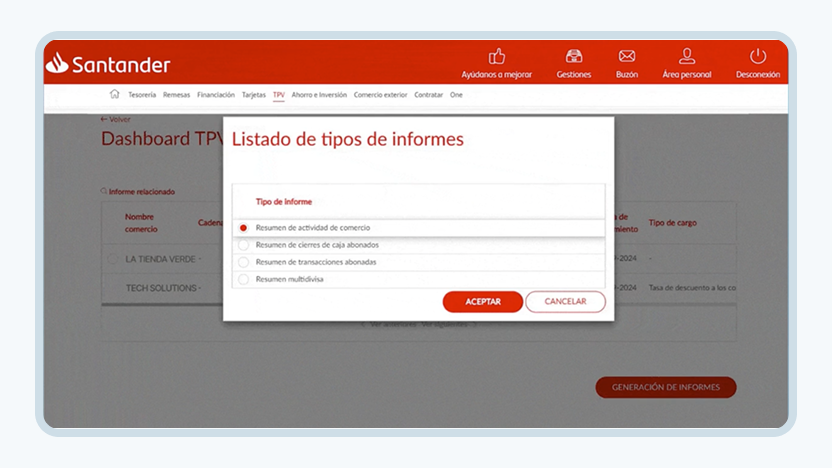Screen dimensions: 832x468
Task: Select Resumen de transacciones abonadas radio
Action: (x=243, y=262)
